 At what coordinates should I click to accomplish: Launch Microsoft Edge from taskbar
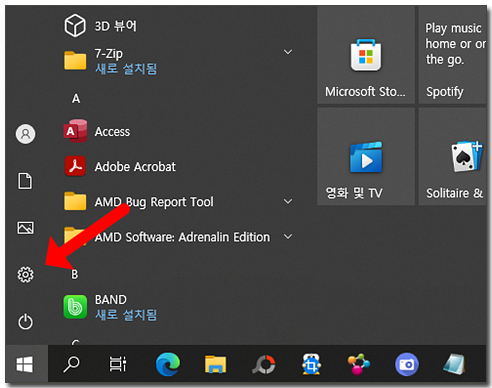168,364
